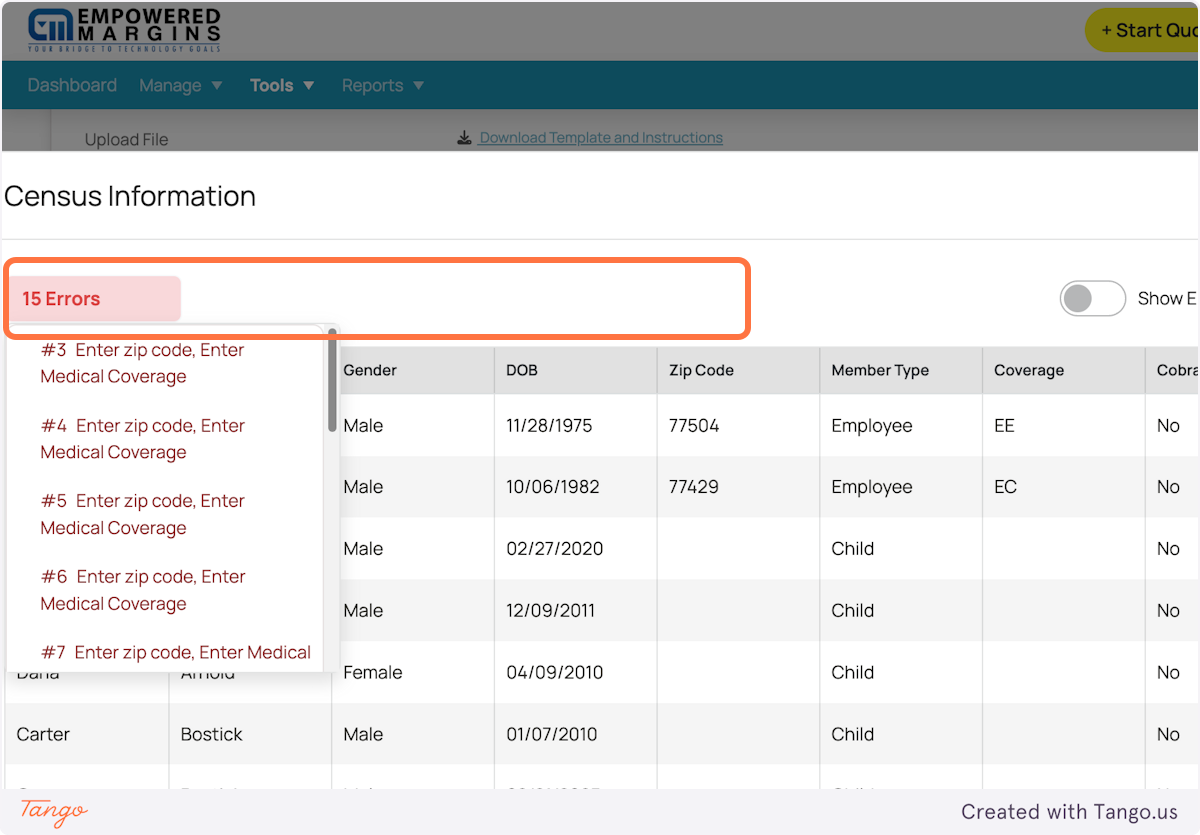
Task: Select error #3 Enter zip code entry
Action: click(x=142, y=362)
